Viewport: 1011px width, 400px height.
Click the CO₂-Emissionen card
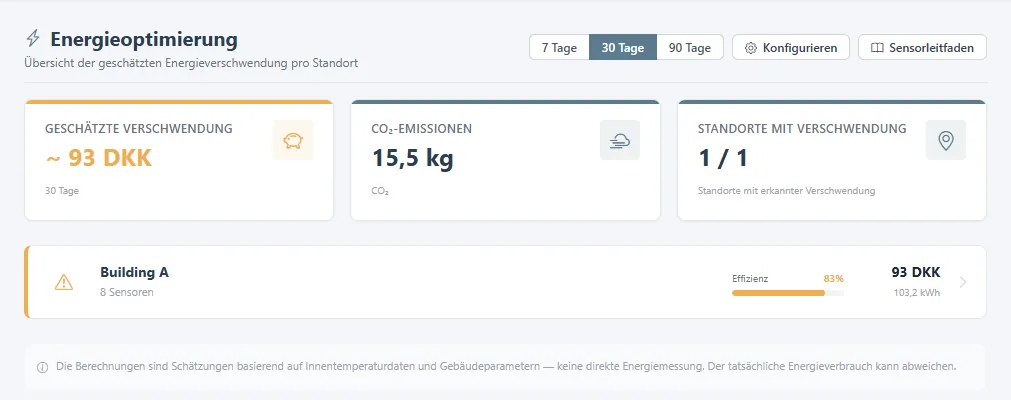coord(505,160)
